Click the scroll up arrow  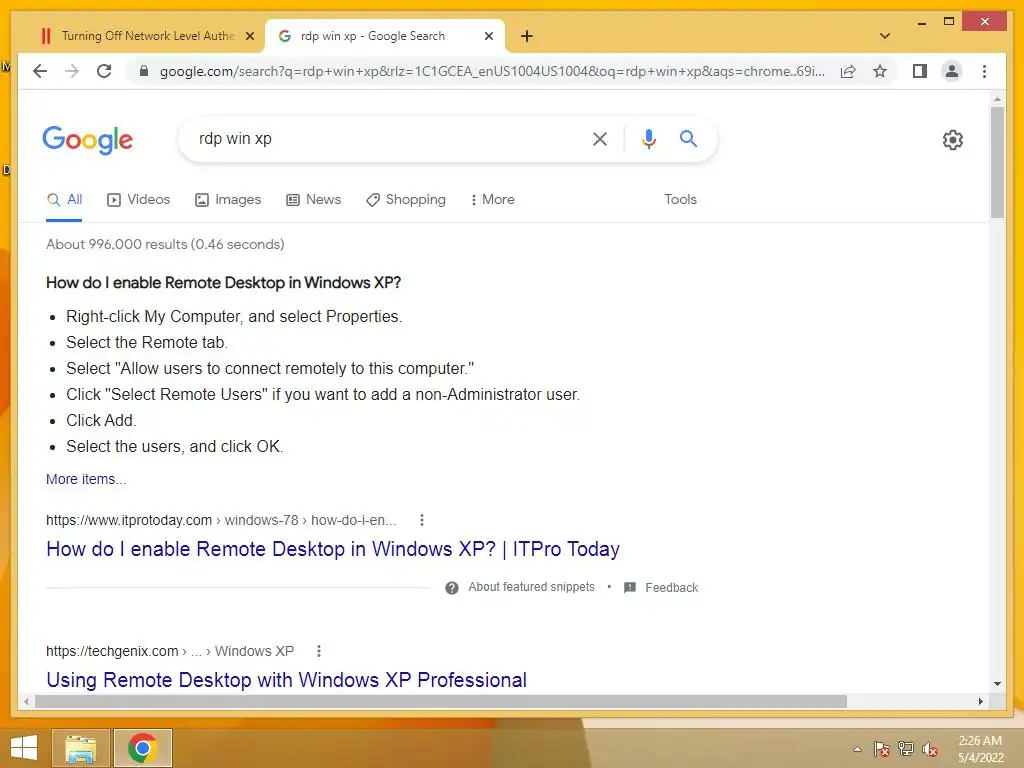tap(997, 99)
